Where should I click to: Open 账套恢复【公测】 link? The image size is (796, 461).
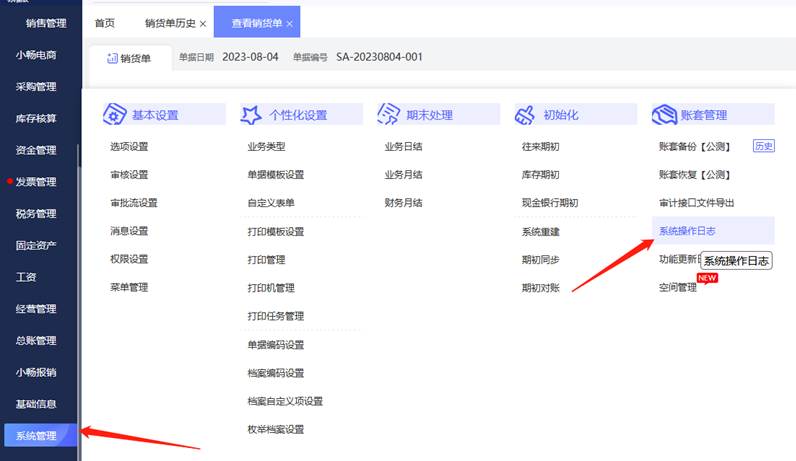[694, 175]
